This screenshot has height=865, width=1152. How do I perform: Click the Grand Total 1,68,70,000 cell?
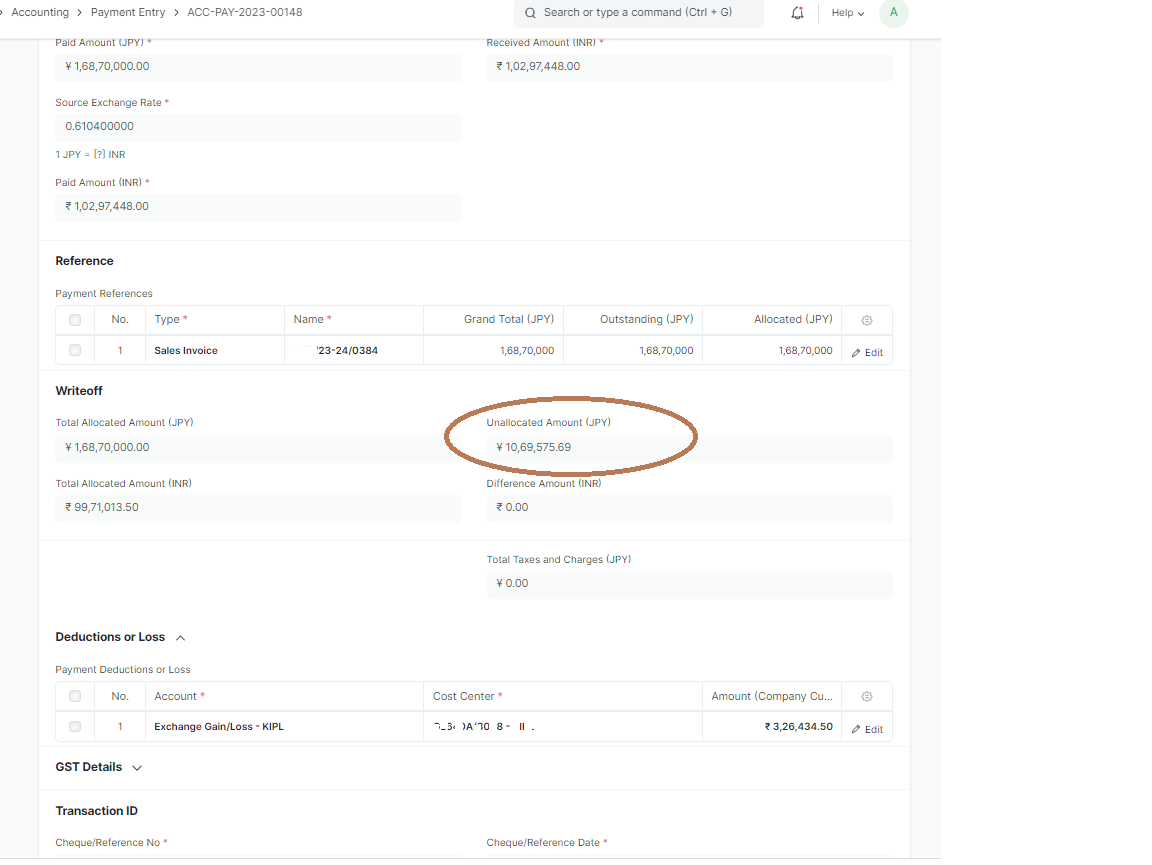coord(494,351)
